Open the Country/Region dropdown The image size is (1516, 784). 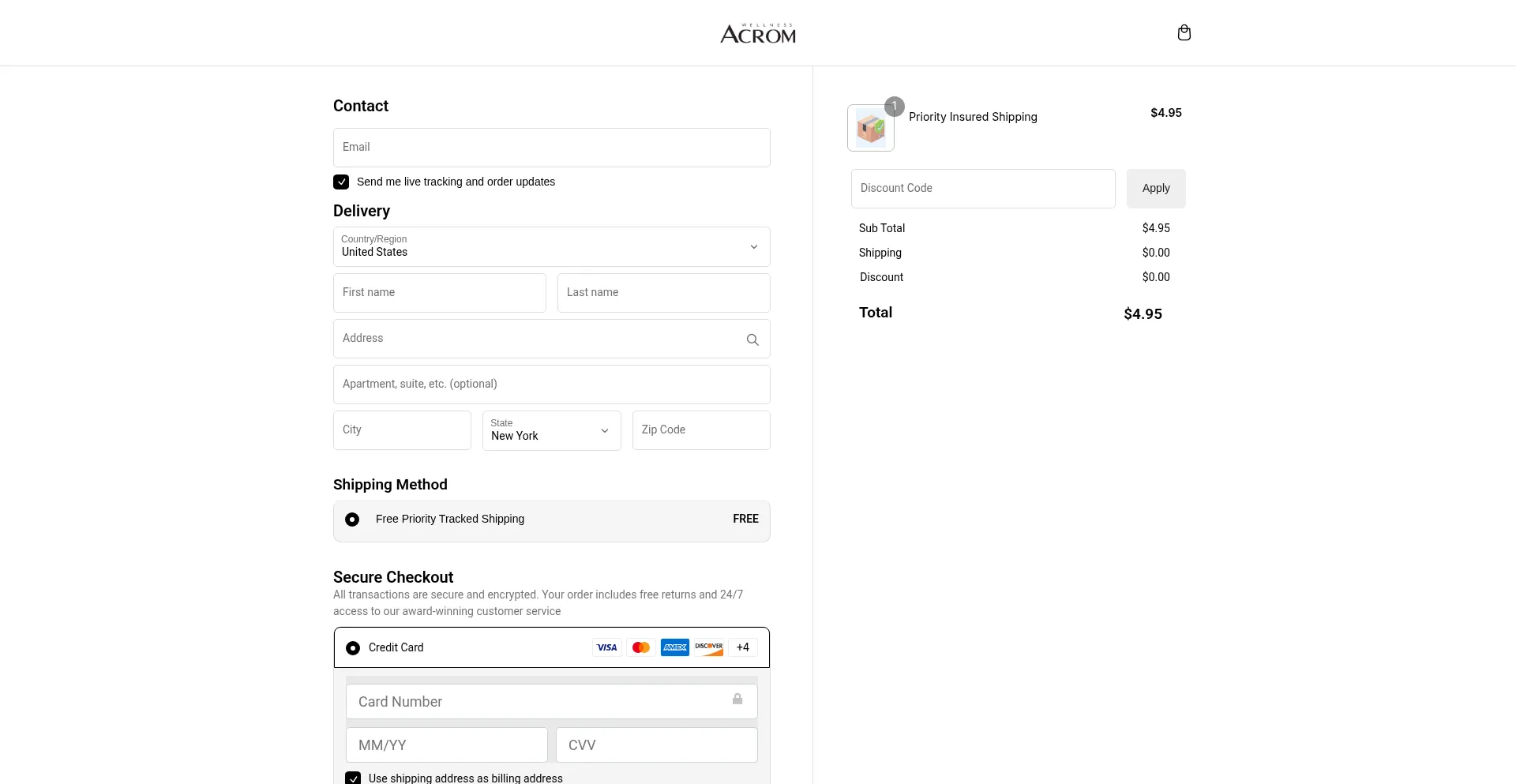click(x=552, y=247)
